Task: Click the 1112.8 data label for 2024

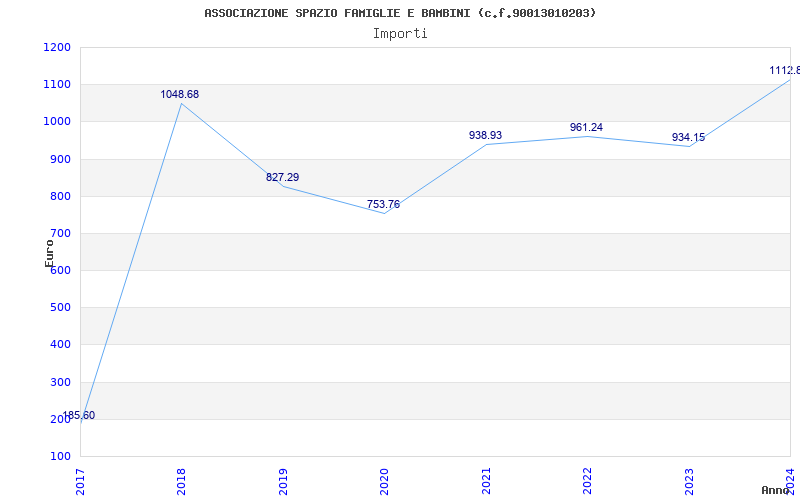Action: click(x=785, y=70)
